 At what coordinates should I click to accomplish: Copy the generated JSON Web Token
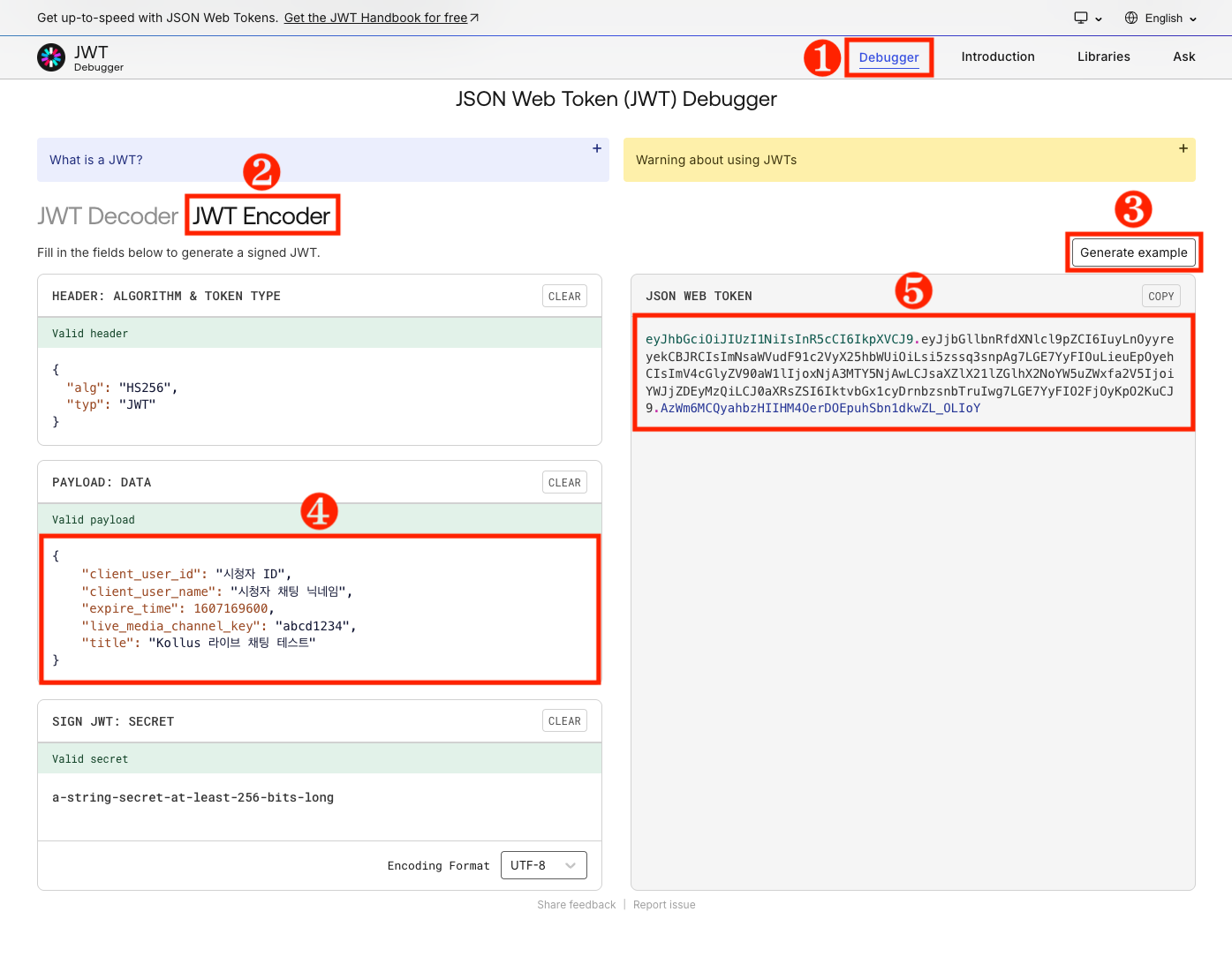tap(1160, 296)
